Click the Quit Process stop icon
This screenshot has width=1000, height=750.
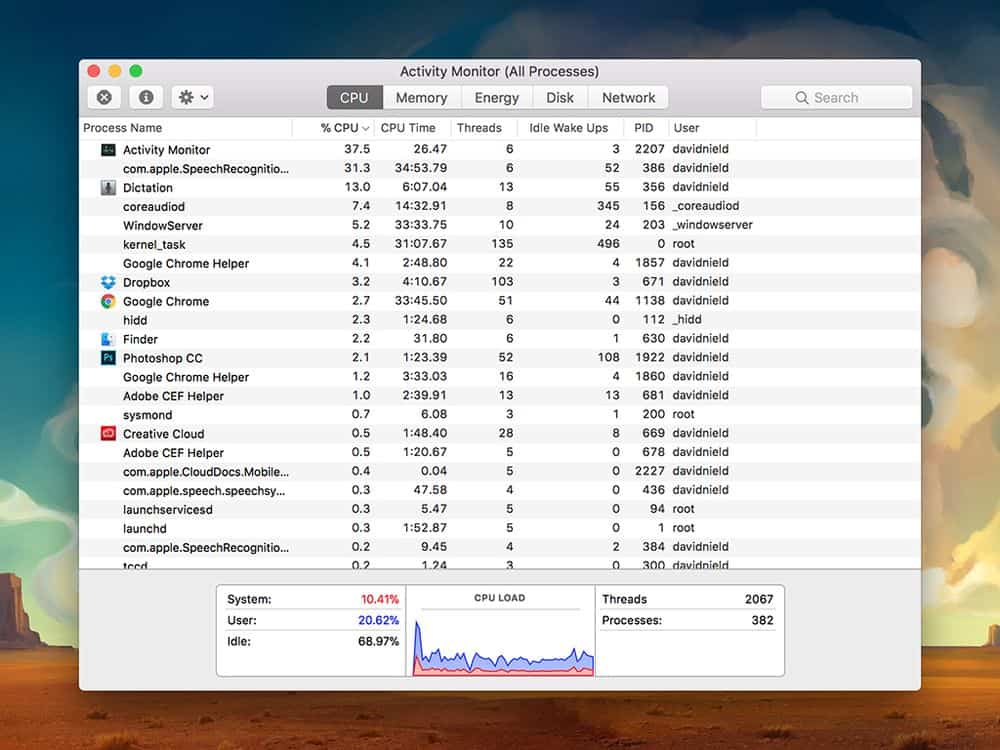coord(104,98)
